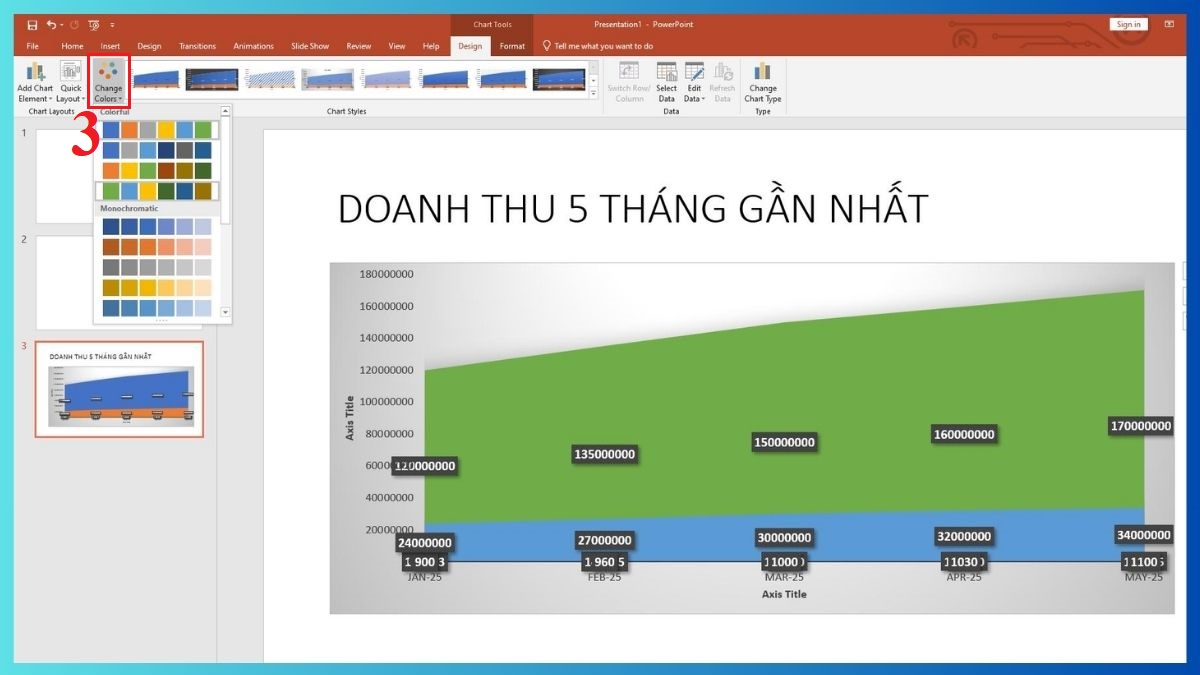Switch to the Format tab
The image size is (1200, 675).
pyautogui.click(x=512, y=45)
